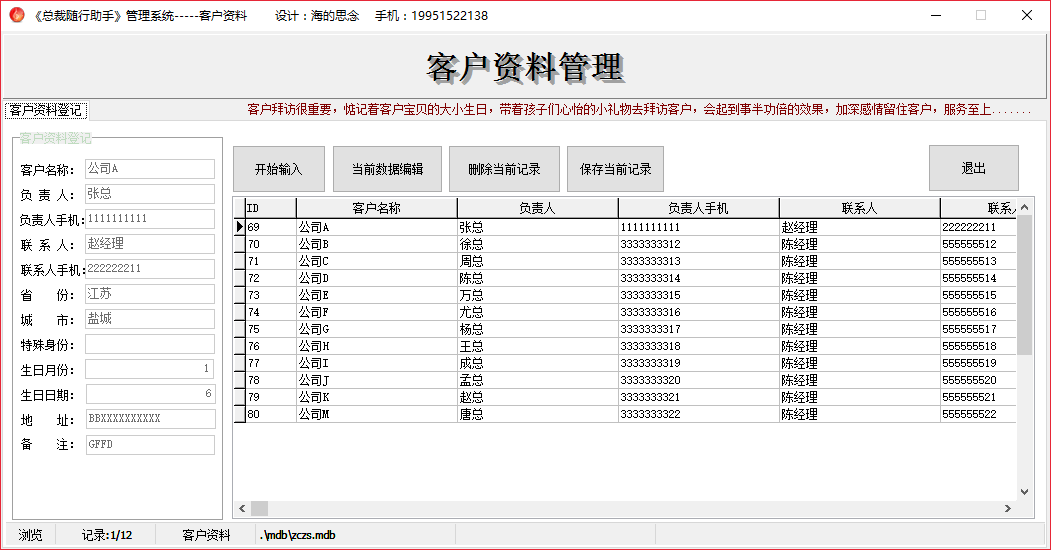Click the contact phone cell 555555518
The width and height of the screenshot is (1051, 550).
coord(978,346)
